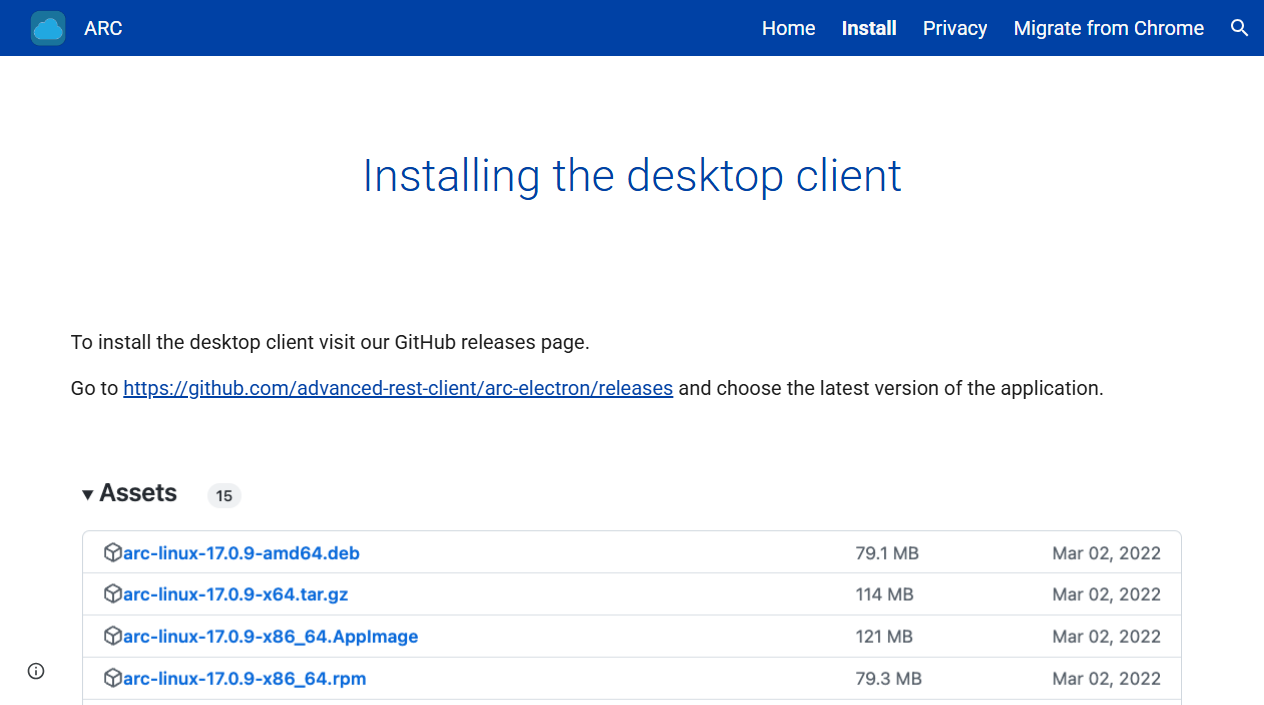Click the tar.gz archive download link
This screenshot has height=705, width=1264.
point(234,594)
